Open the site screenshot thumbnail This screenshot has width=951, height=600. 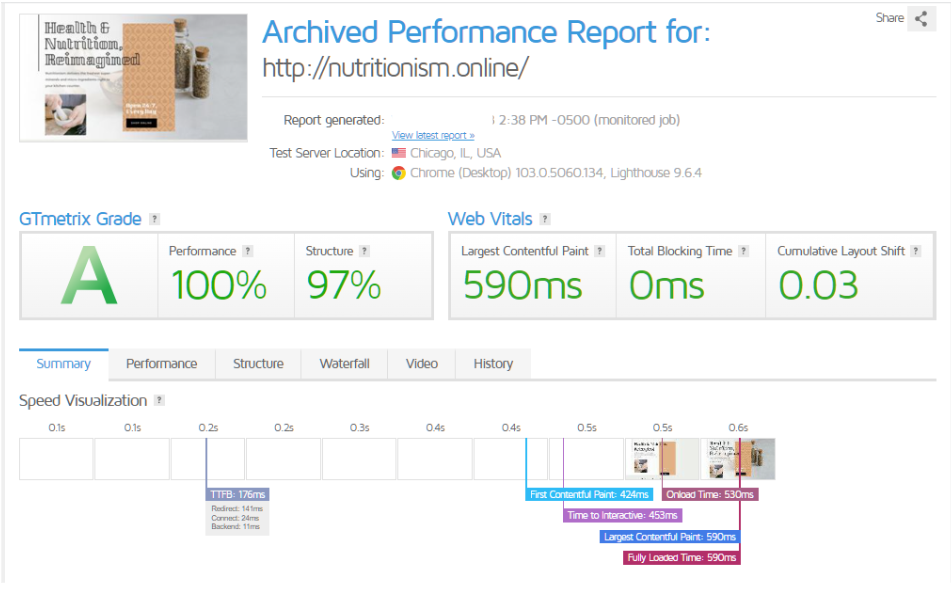click(133, 78)
